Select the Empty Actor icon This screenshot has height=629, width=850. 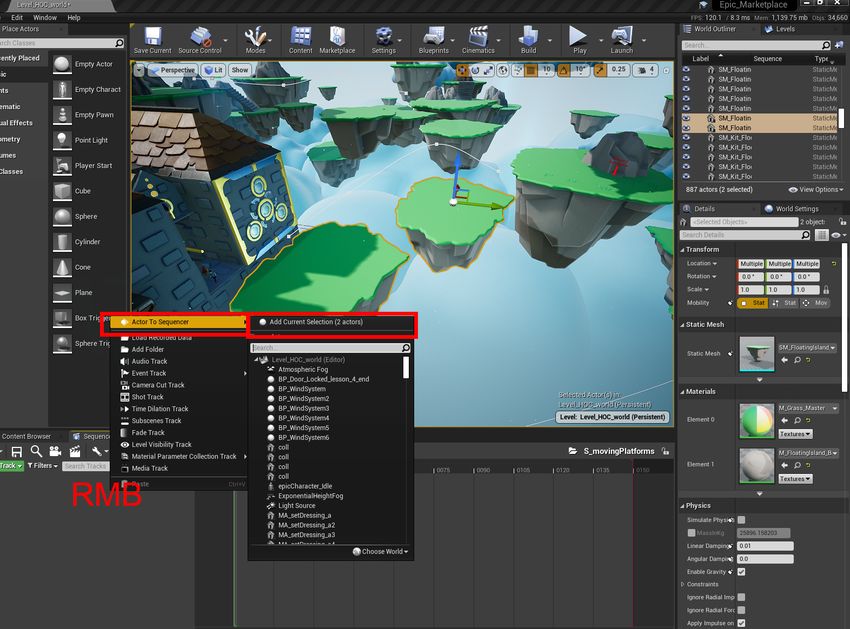coord(62,64)
